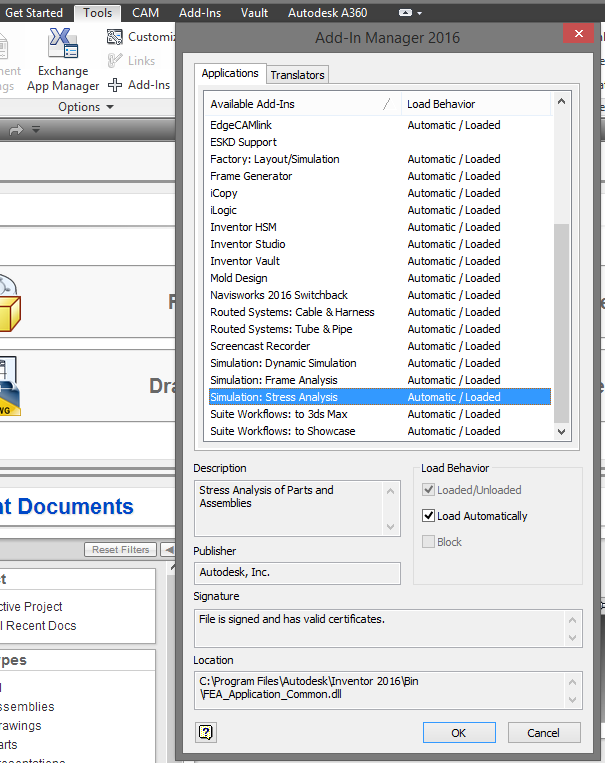Toggle the Block checkbox
This screenshot has width=605, height=763.
point(428,542)
